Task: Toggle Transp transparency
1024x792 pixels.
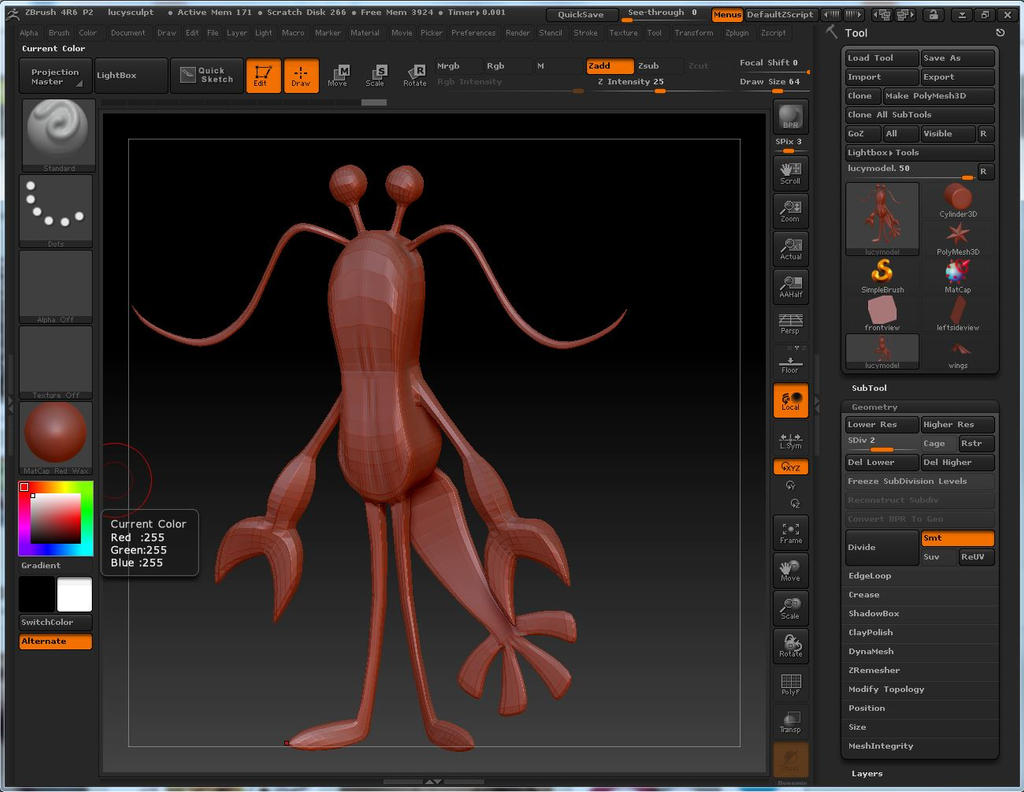Action: click(x=790, y=721)
